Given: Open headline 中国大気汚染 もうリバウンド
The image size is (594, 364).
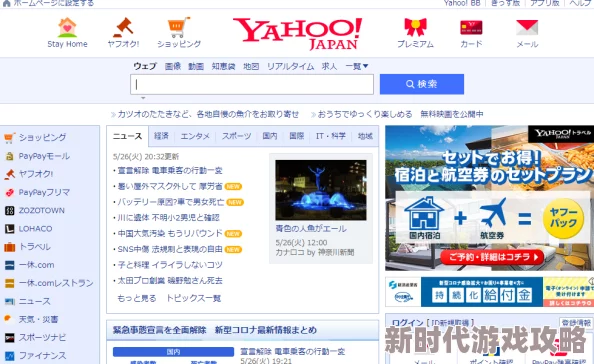Looking at the screenshot, I should tap(170, 233).
